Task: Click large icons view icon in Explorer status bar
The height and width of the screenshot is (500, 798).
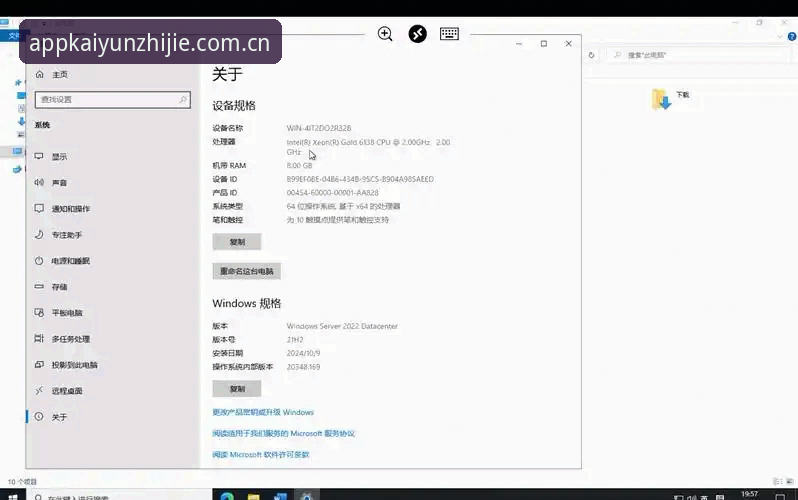Action: [790, 481]
